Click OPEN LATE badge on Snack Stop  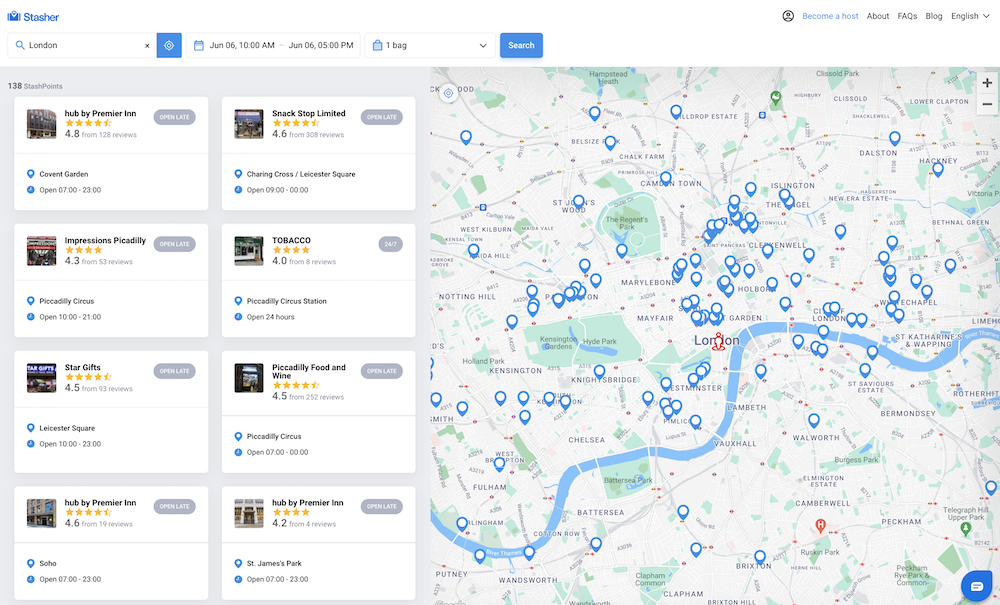[381, 117]
